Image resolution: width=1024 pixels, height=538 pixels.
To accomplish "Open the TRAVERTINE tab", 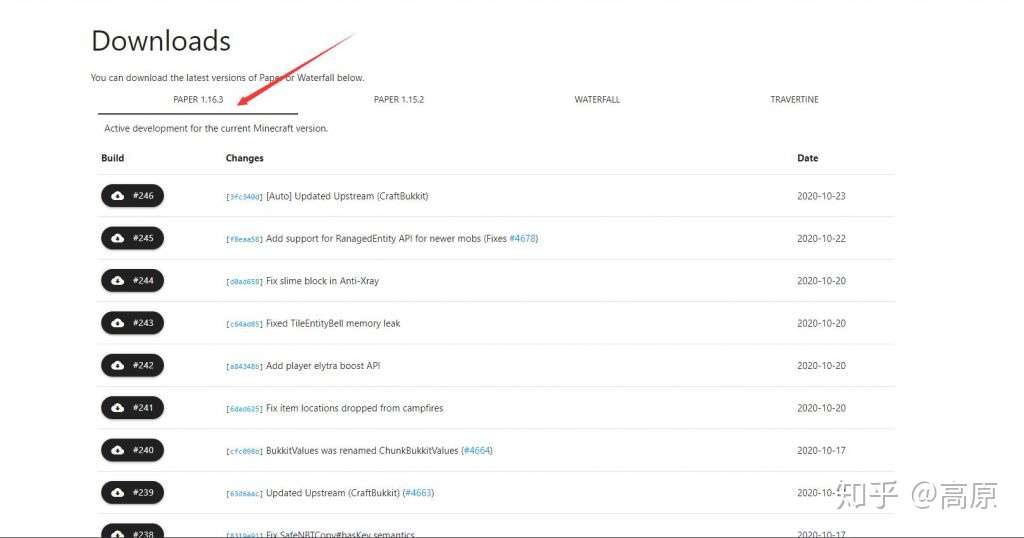I will tap(794, 100).
